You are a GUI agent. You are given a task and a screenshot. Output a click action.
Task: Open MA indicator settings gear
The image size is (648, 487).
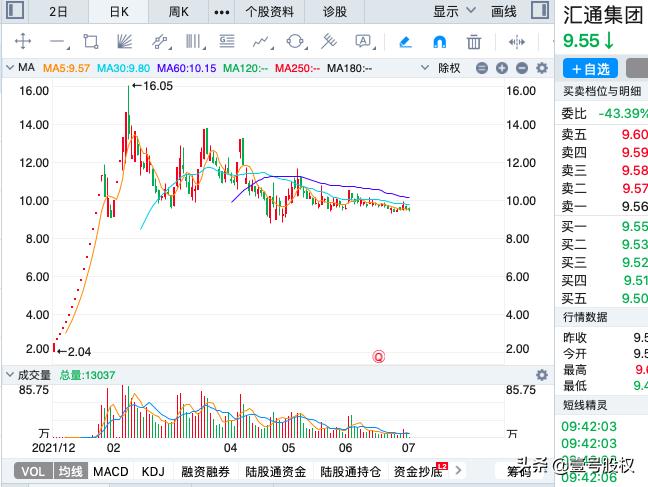pos(542,68)
